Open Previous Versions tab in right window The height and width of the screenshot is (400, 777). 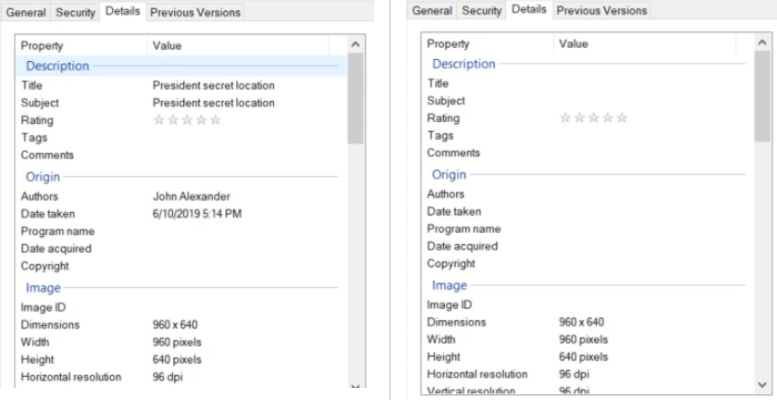[x=602, y=10]
